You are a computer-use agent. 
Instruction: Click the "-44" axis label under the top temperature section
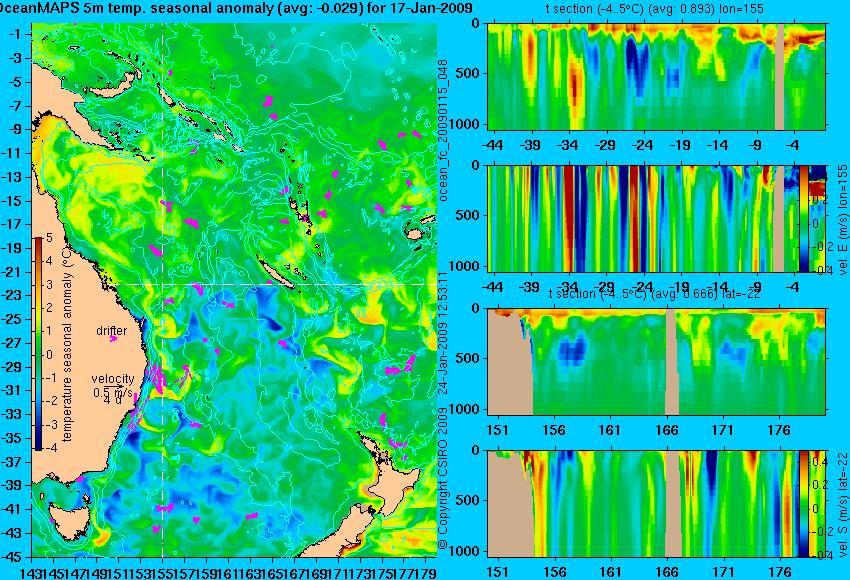point(492,145)
